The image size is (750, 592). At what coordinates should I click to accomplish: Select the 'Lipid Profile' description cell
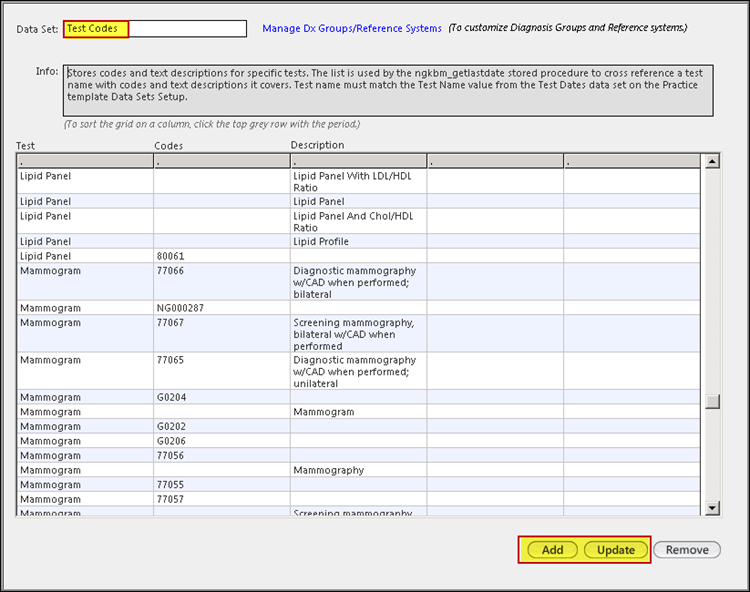[x=359, y=241]
